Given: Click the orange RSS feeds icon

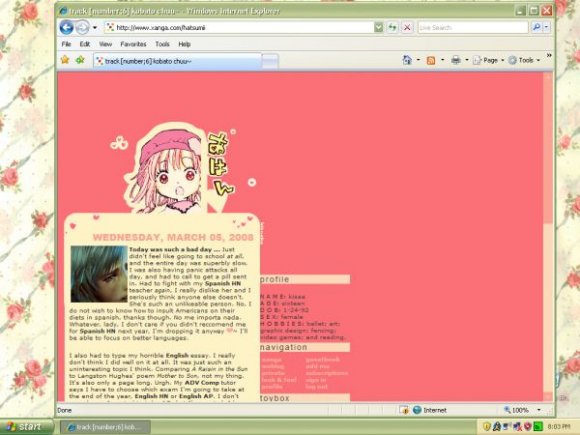Looking at the screenshot, I should [431, 60].
